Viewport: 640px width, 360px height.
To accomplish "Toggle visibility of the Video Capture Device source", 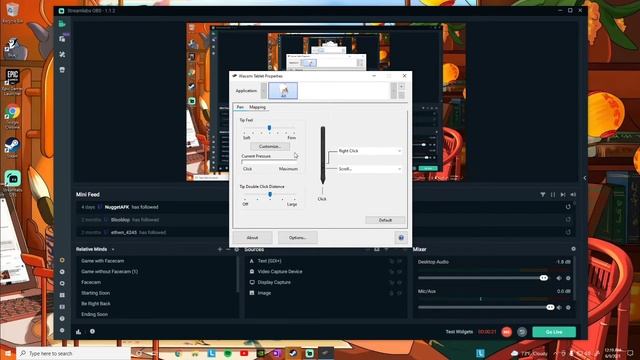I will (400, 271).
